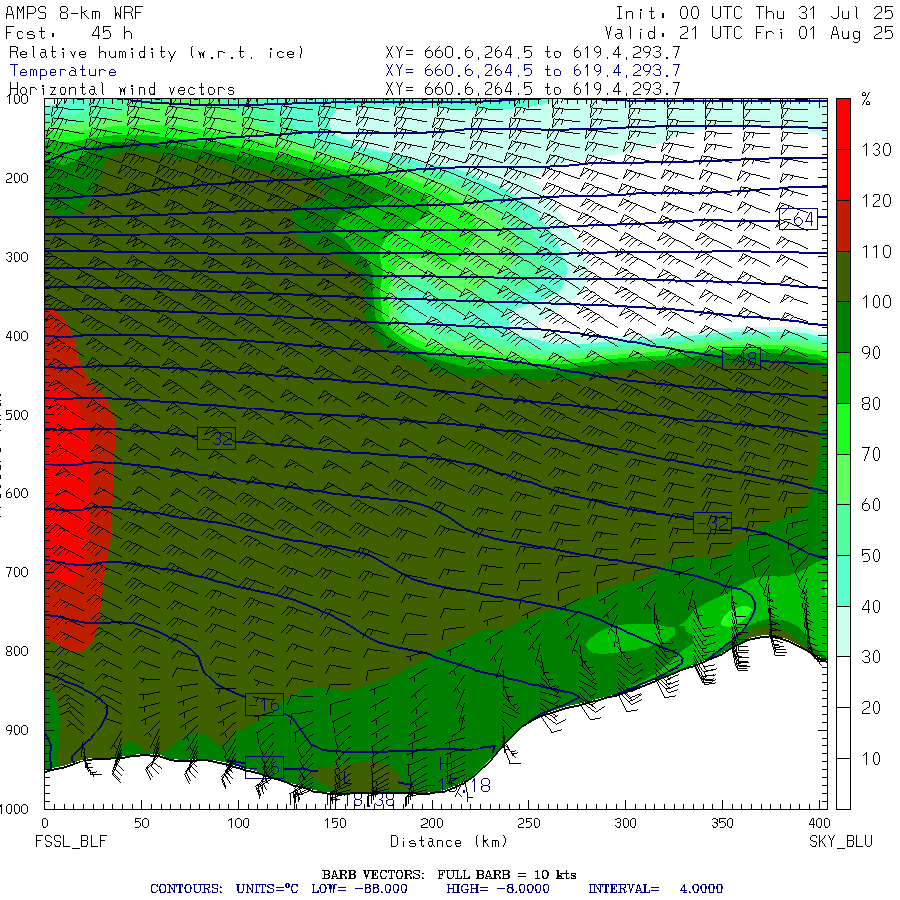This screenshot has height=900, width=900.
Task: Click the blue 'Temperature' field label
Action: [x=63, y=71]
